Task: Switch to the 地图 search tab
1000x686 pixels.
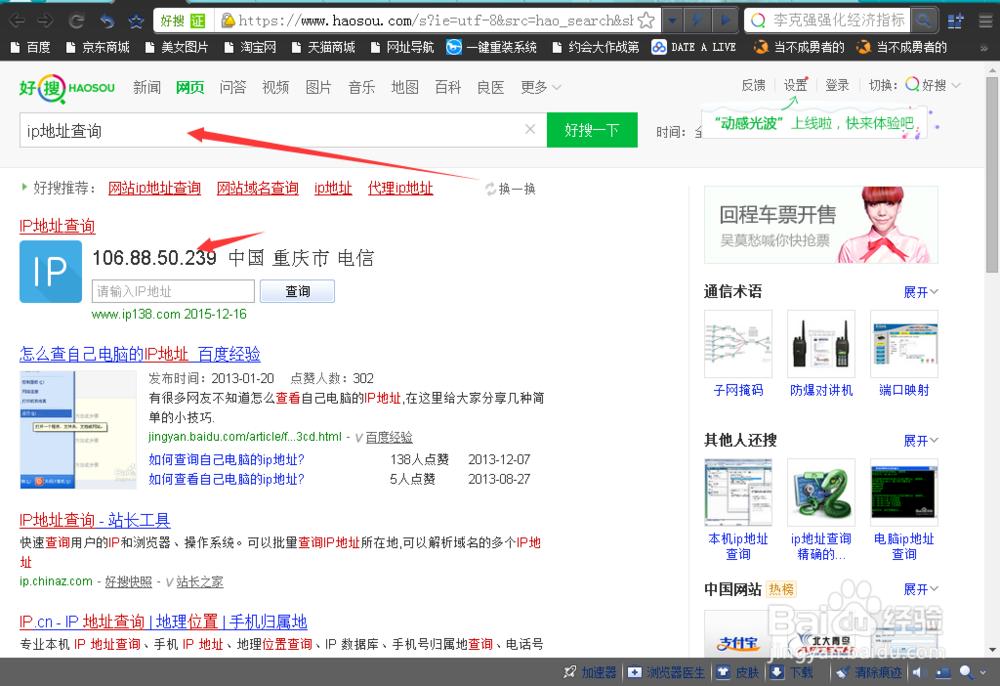Action: pos(404,87)
